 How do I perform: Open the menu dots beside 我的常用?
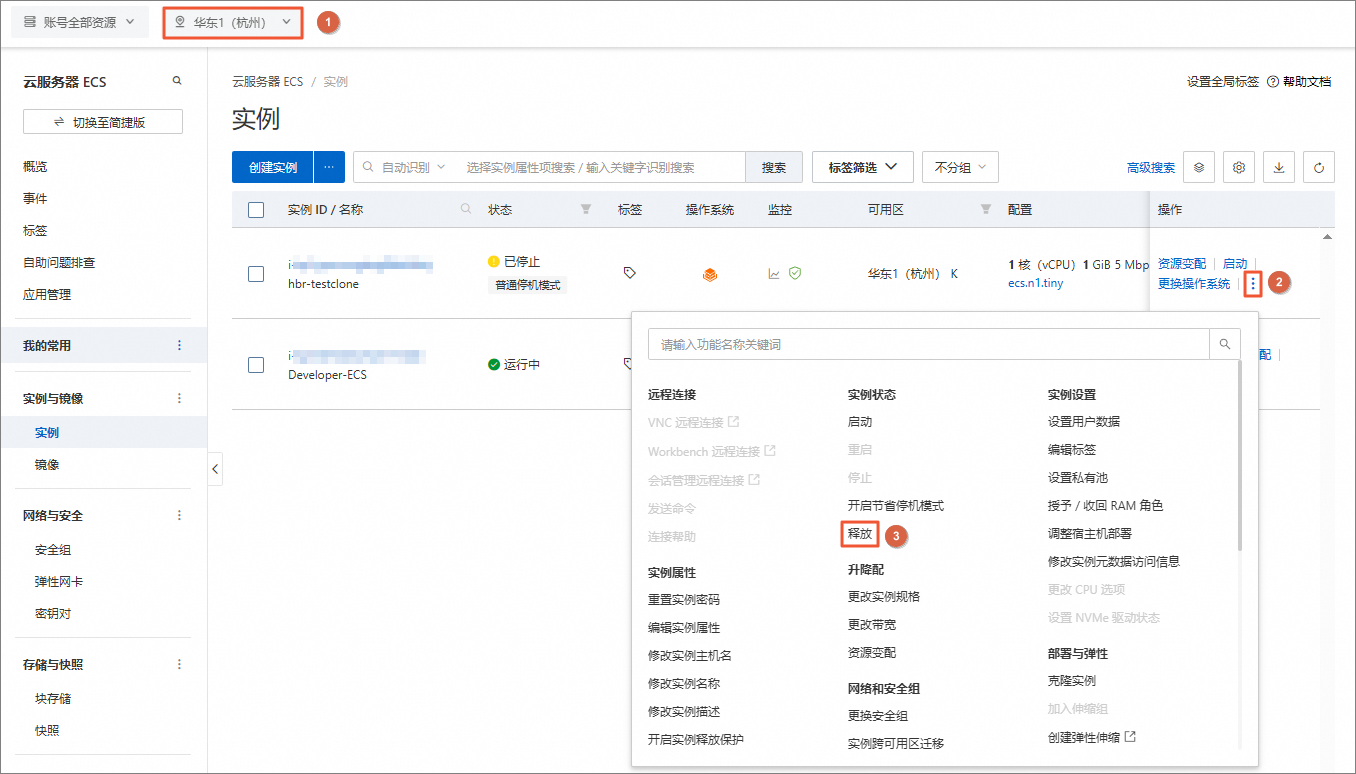point(180,345)
